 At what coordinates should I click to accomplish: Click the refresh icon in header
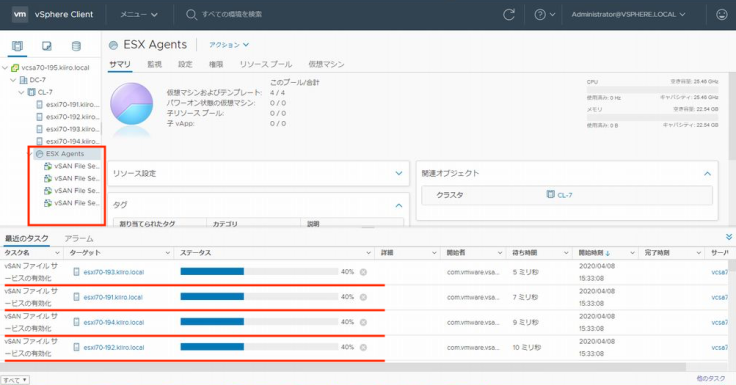(509, 15)
